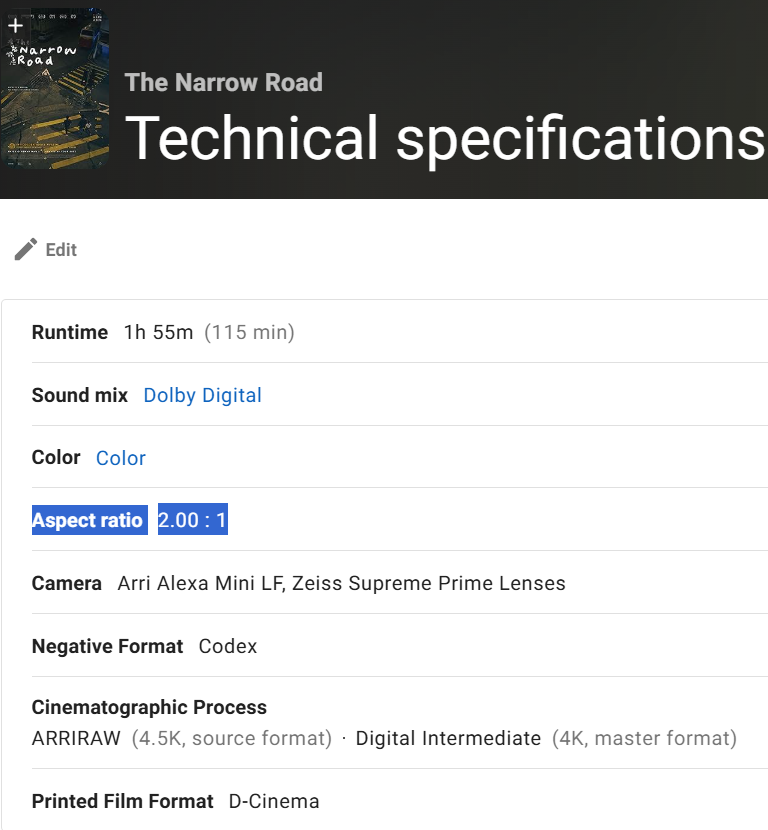Click the Sound mix label
The width and height of the screenshot is (768, 830).
pyautogui.click(x=80, y=395)
